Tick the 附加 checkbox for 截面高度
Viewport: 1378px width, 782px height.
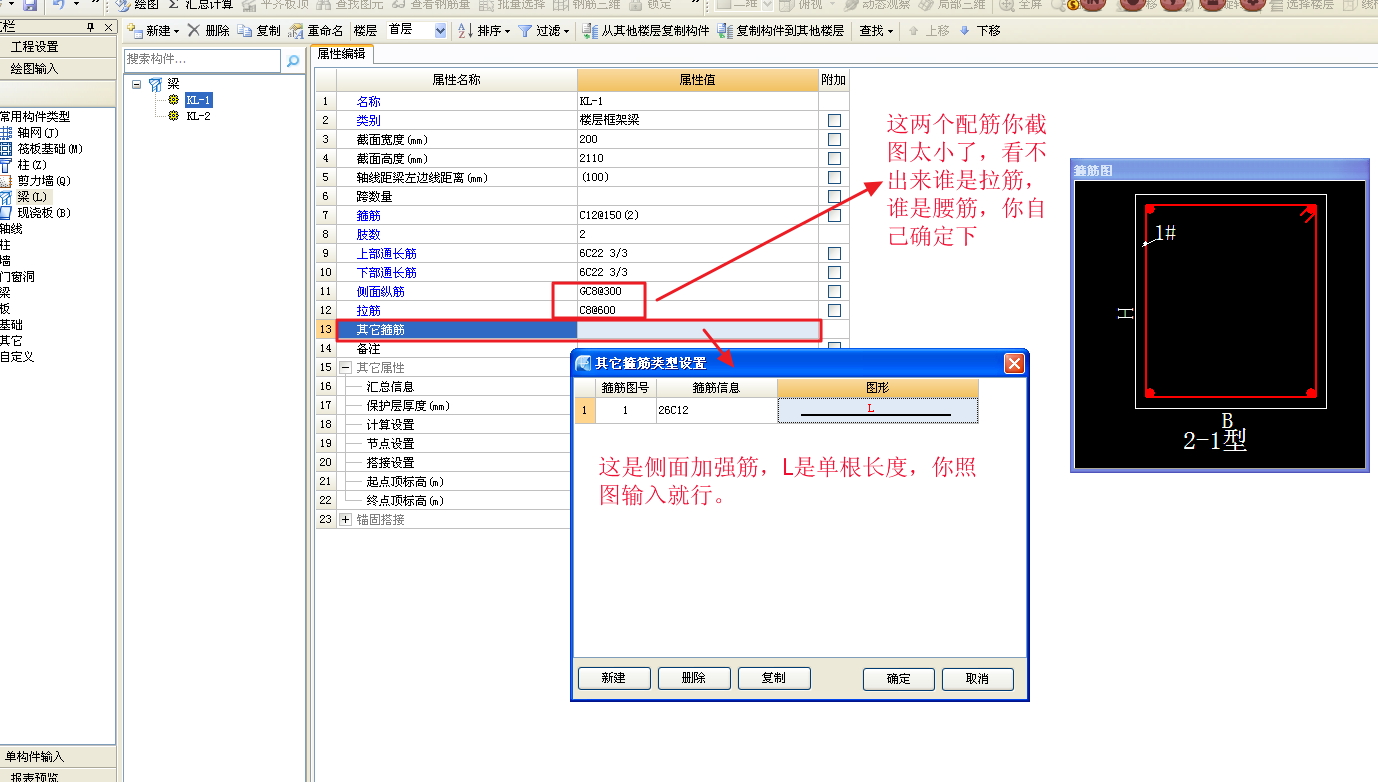834,158
